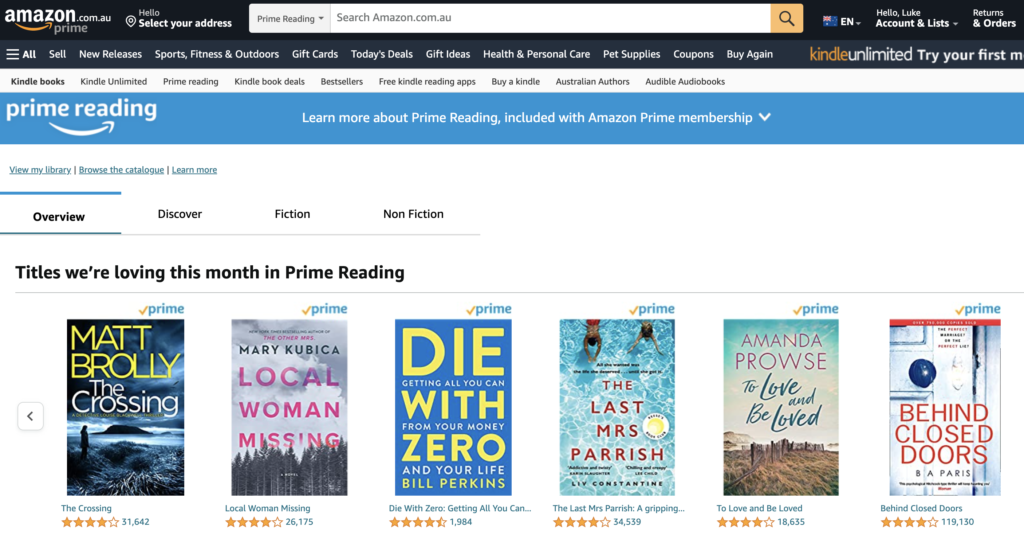The image size is (1024, 543).
Task: Click Browse the catalogue link
Action: point(121,170)
